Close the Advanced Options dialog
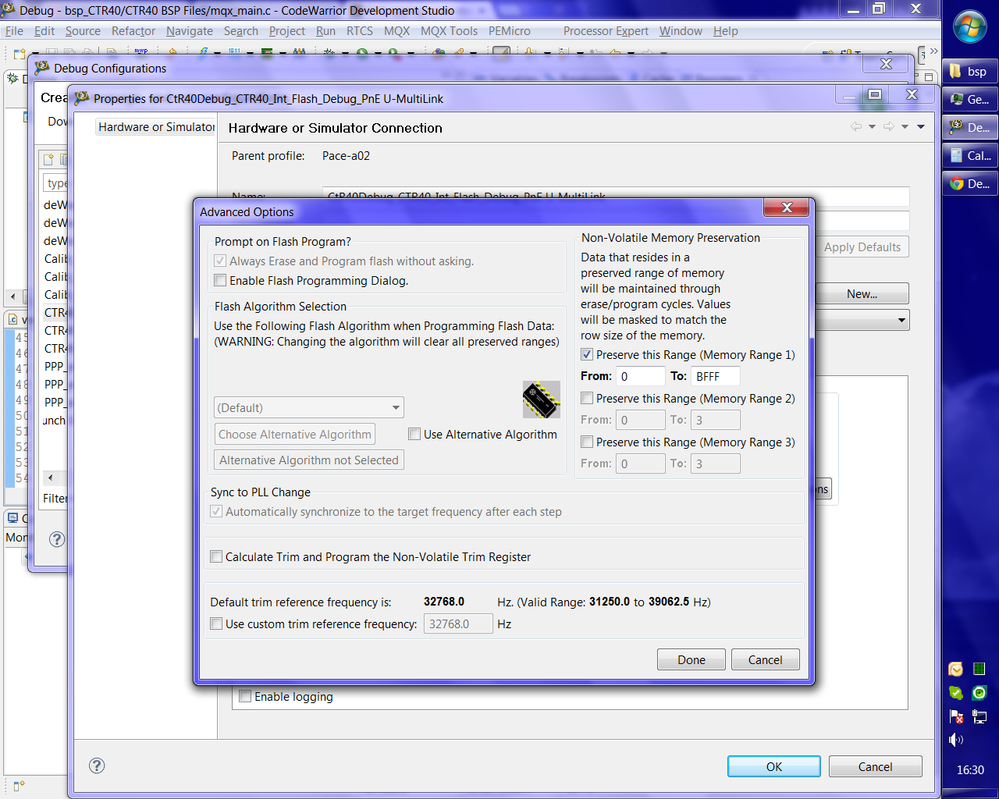This screenshot has height=799, width=999. [786, 207]
